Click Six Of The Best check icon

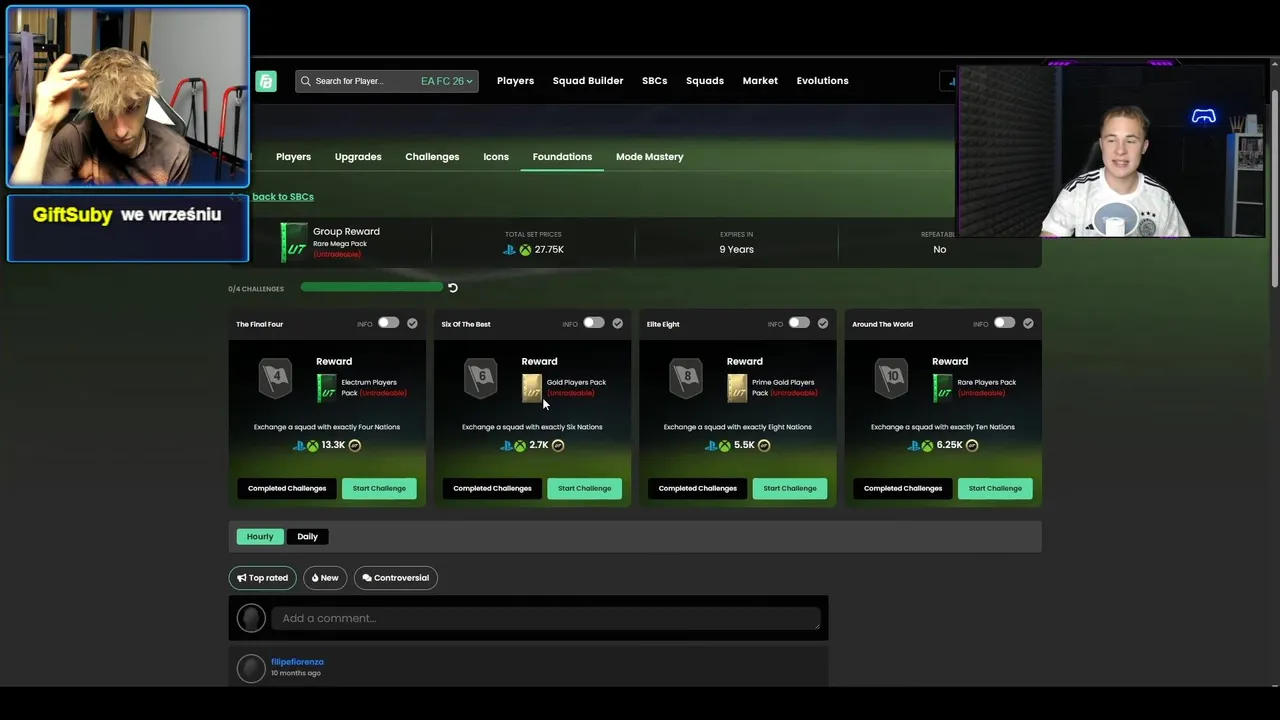(x=617, y=323)
